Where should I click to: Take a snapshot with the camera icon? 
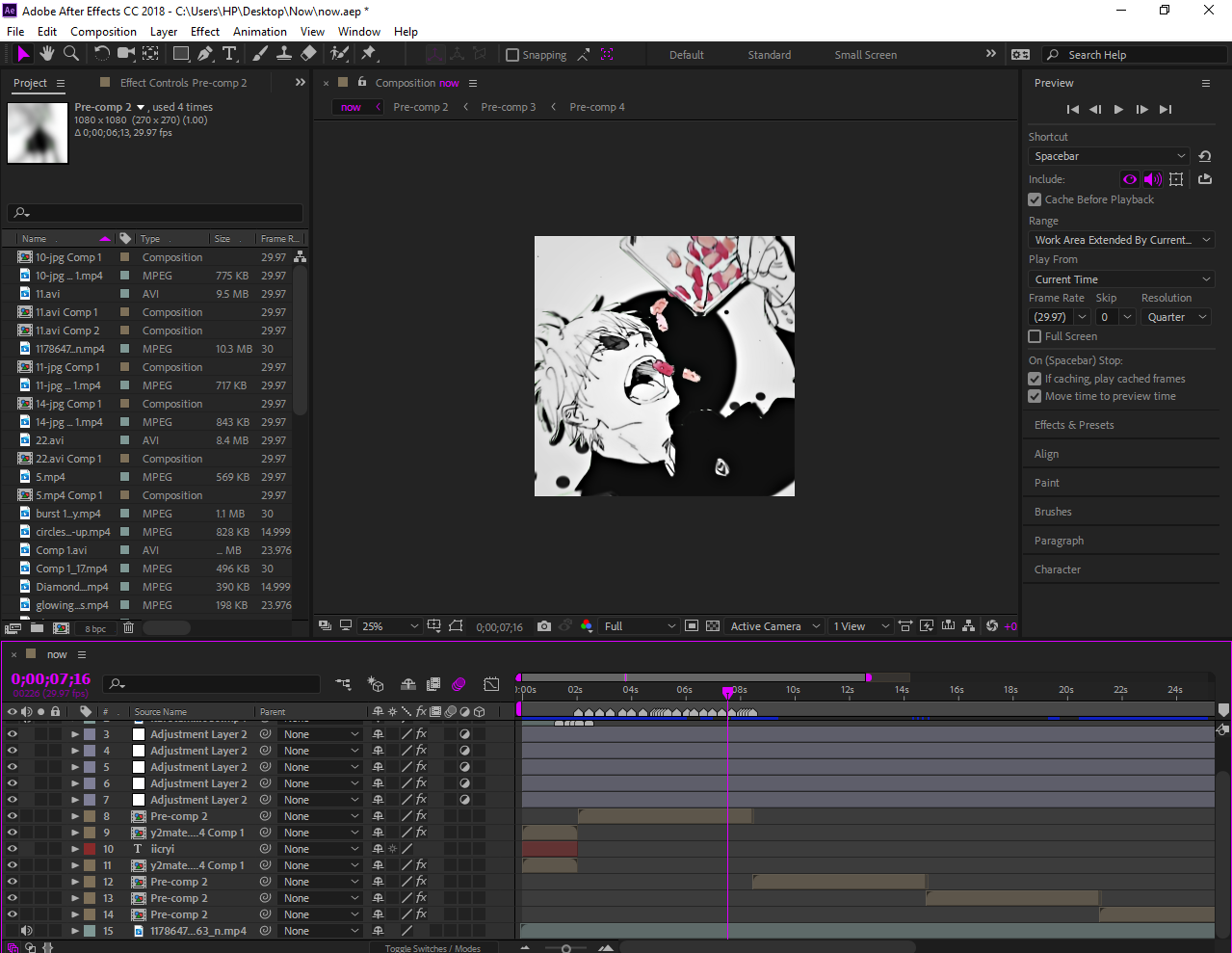[x=544, y=626]
